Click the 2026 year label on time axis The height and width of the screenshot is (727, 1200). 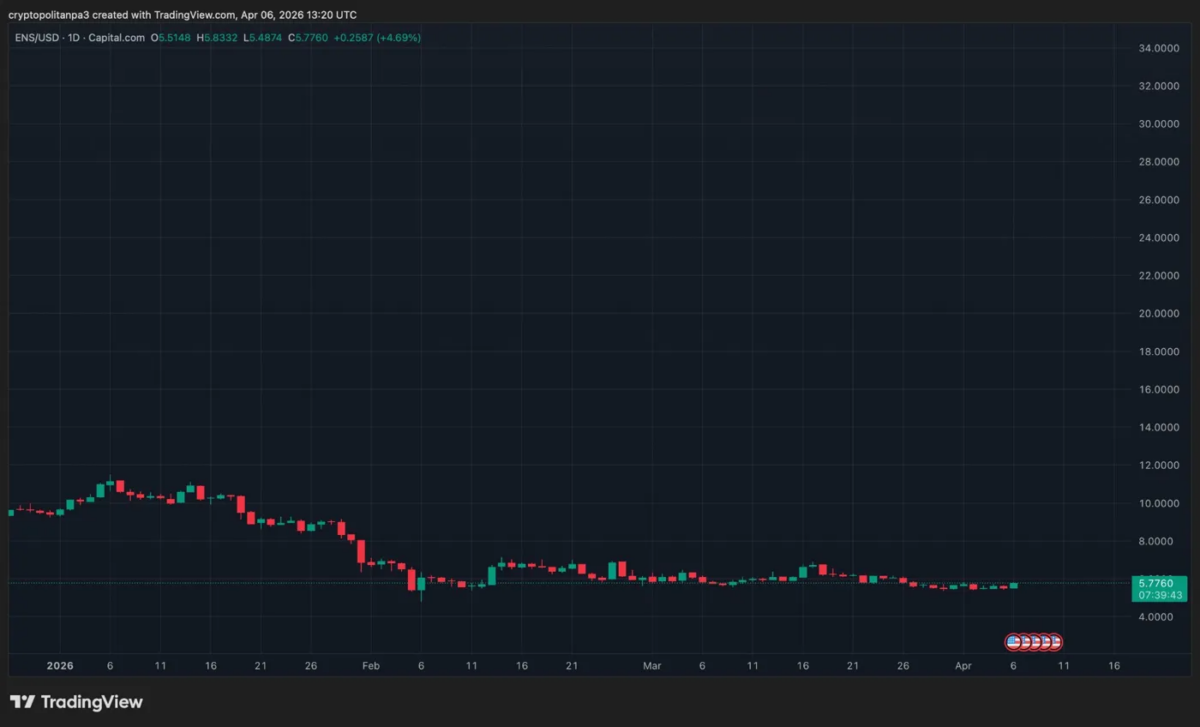pos(60,665)
